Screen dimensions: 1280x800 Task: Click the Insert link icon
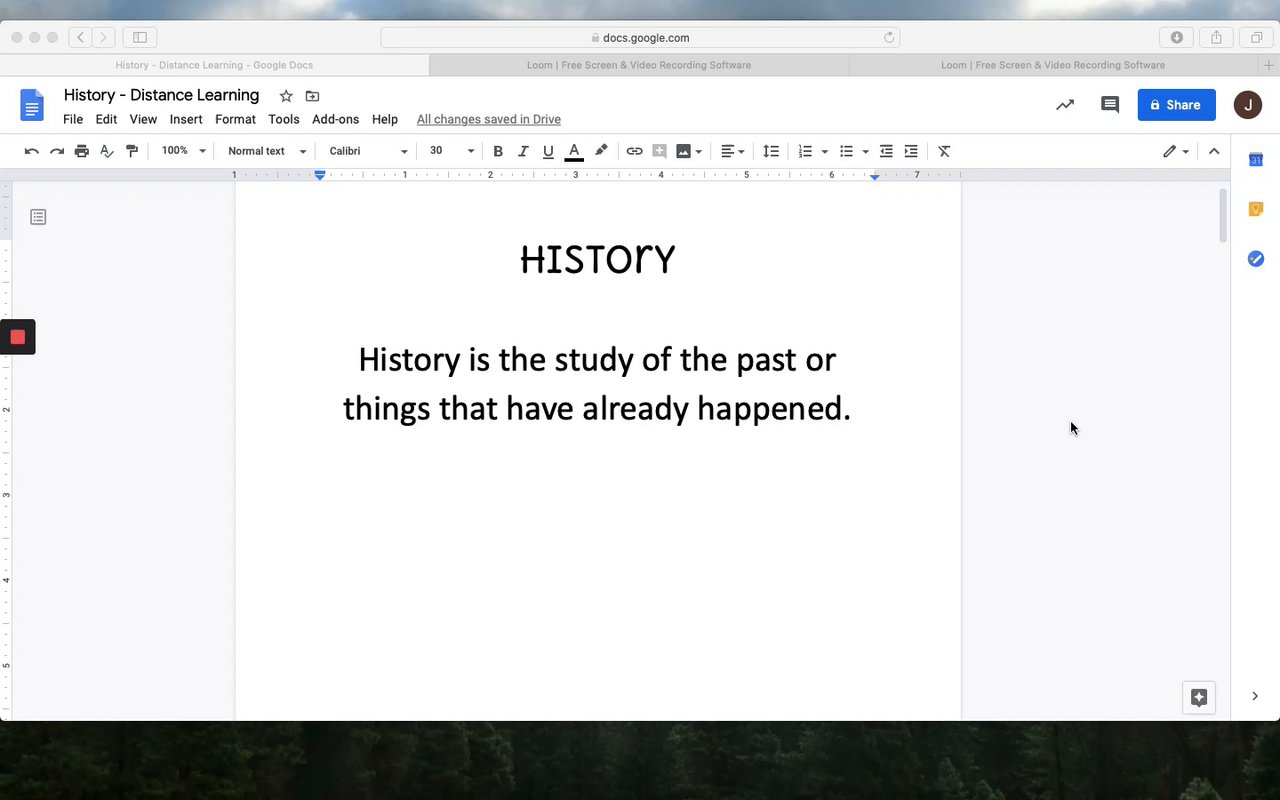point(634,151)
